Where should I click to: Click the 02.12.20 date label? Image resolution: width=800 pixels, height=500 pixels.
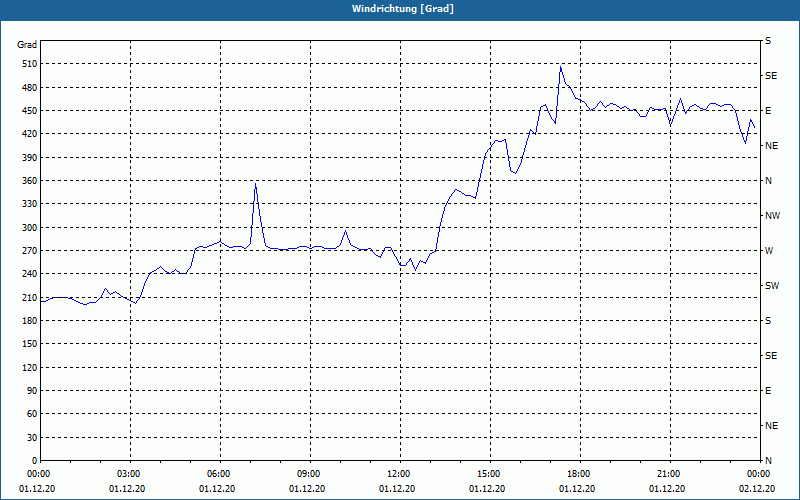pos(757,489)
